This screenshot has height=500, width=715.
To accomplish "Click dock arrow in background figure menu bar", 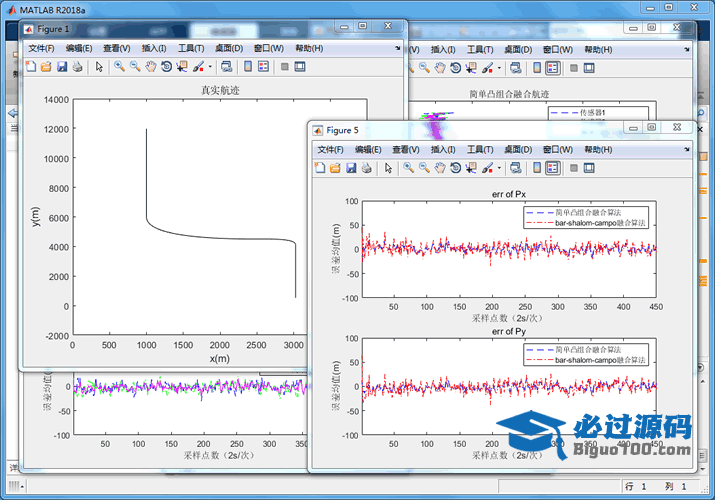I will [687, 49].
